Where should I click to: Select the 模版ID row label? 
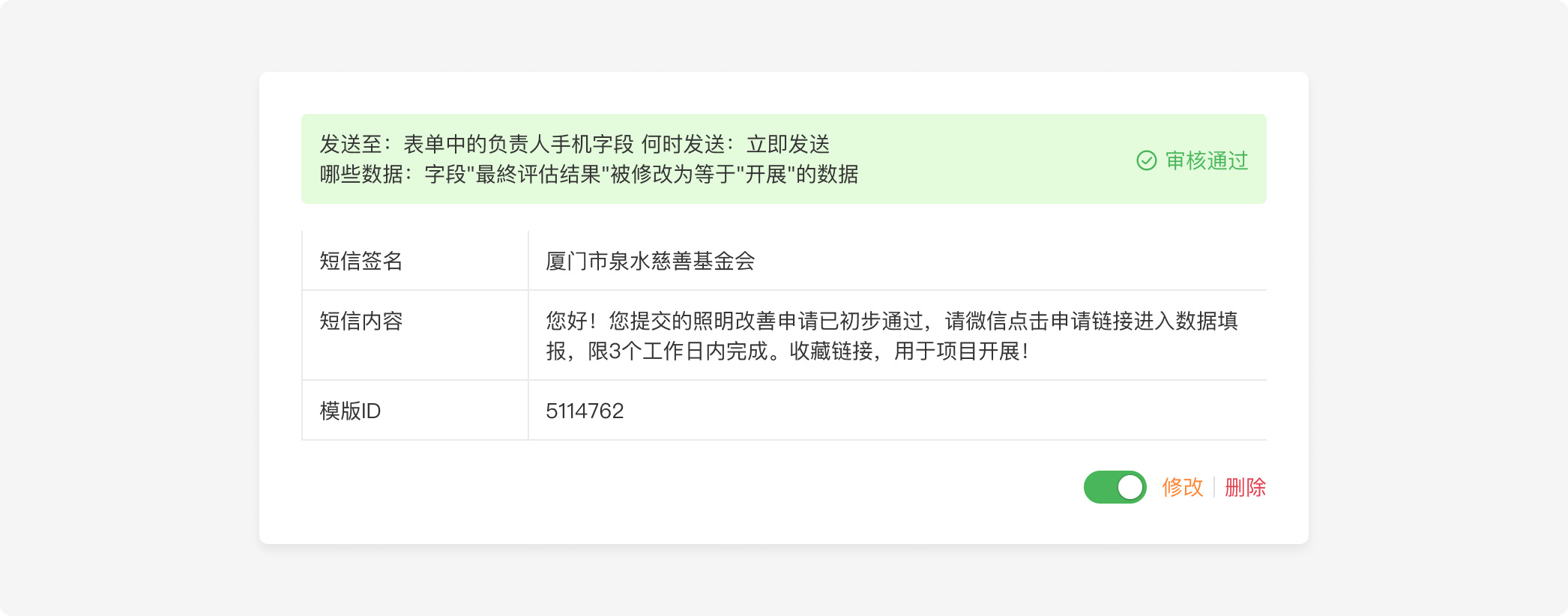pyautogui.click(x=350, y=411)
